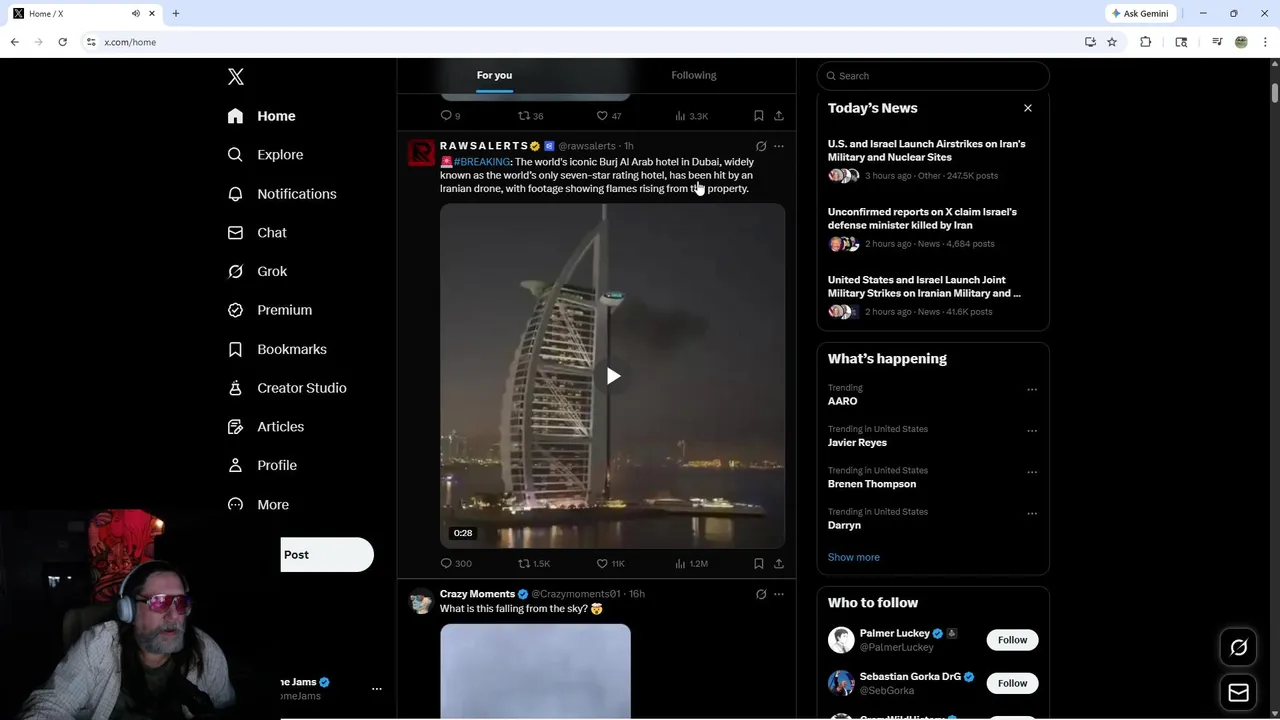This screenshot has width=1280, height=720.
Task: Open Grok explain on RAWSALERTS post
Action: click(x=761, y=146)
